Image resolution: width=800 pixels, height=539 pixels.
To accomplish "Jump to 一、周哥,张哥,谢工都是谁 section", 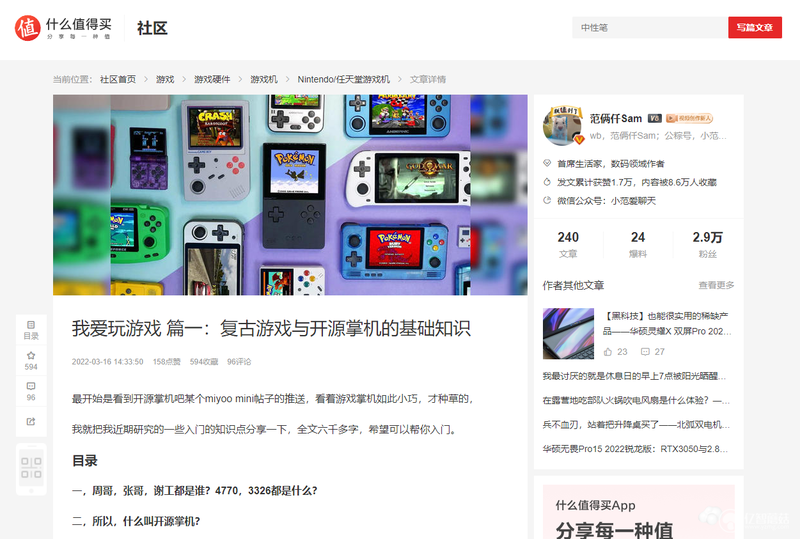I will pyautogui.click(x=194, y=491).
